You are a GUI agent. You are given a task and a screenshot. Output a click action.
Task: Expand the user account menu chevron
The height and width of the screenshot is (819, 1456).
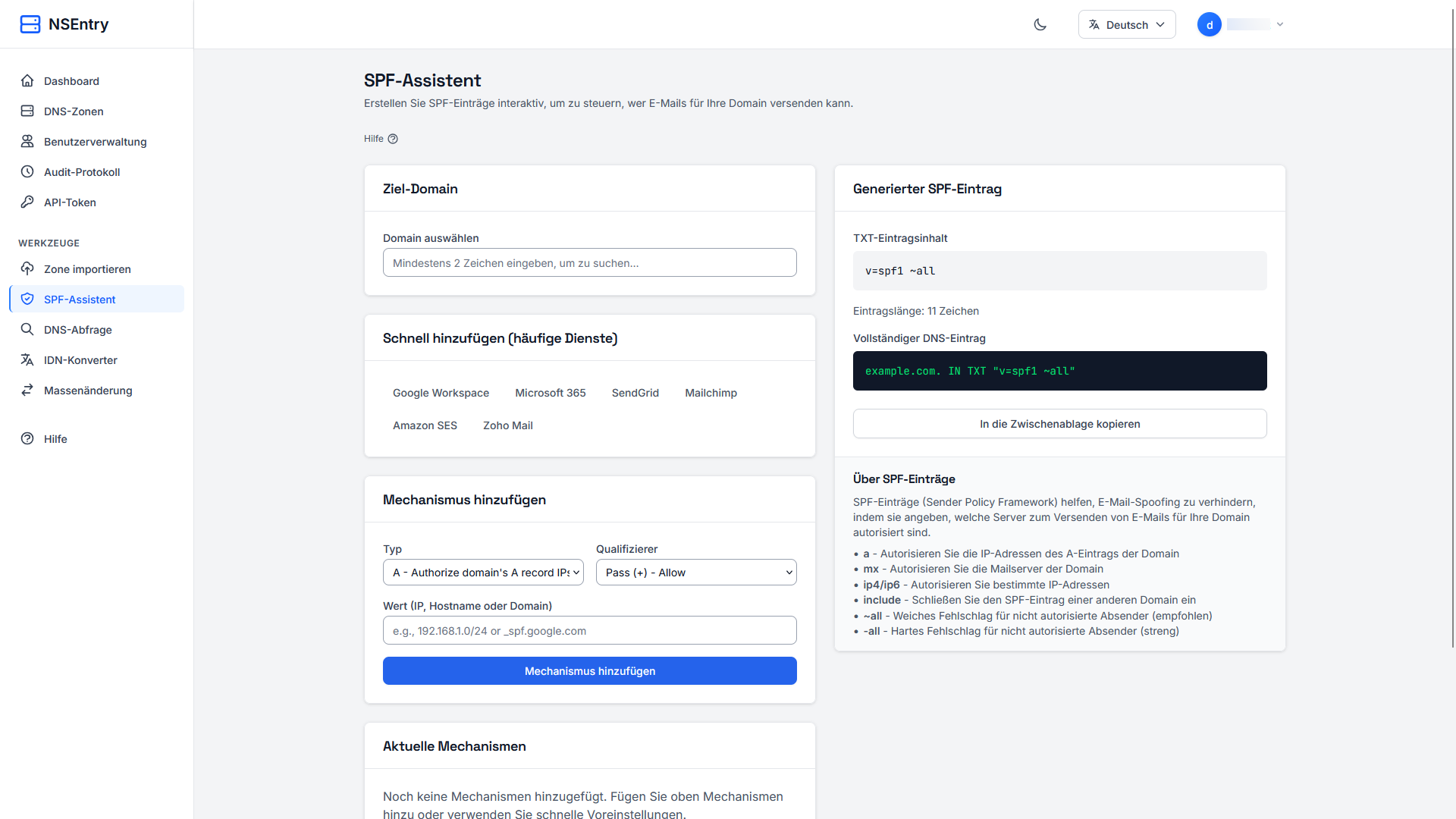[1280, 24]
